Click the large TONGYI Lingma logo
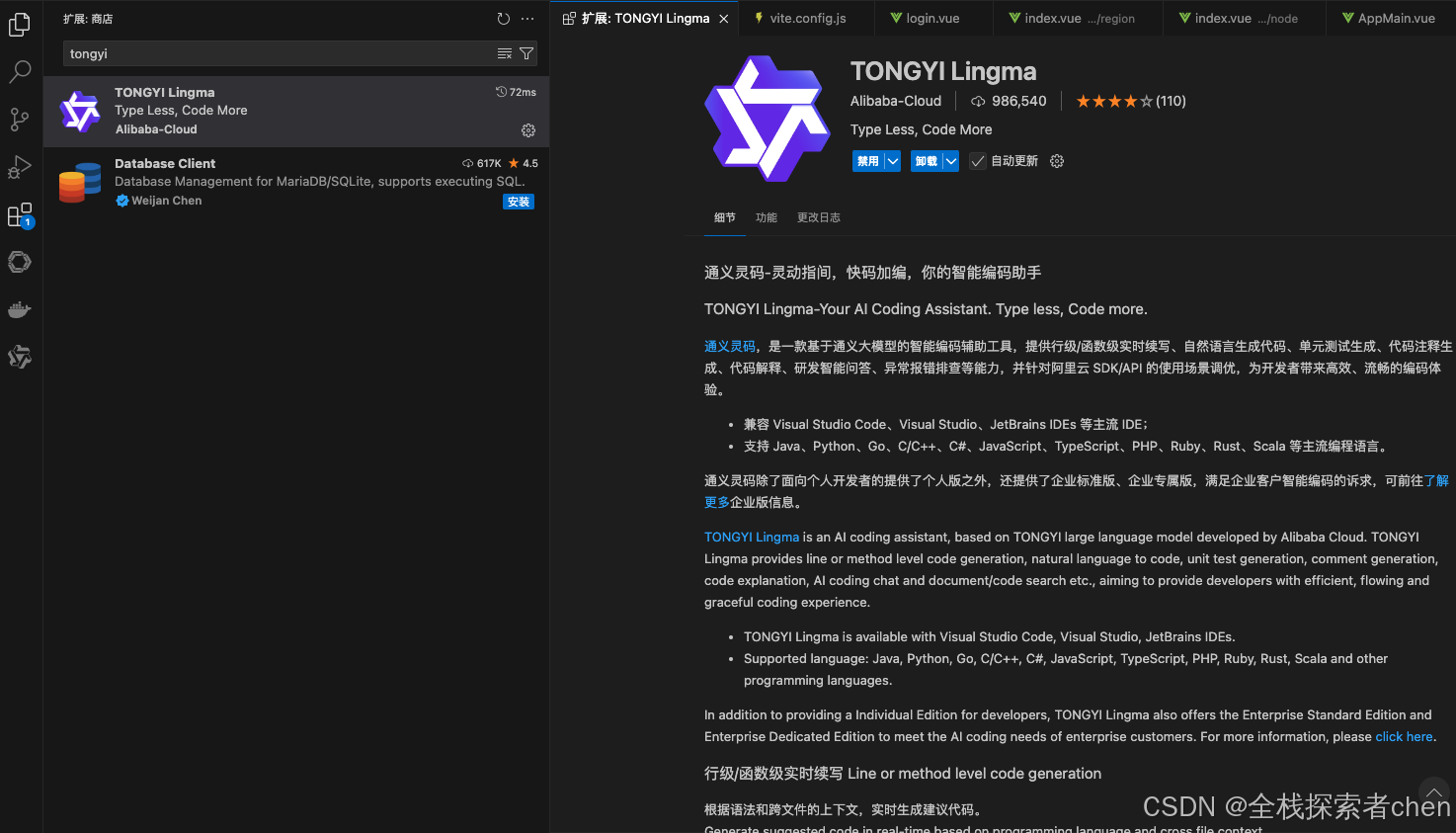 (x=768, y=119)
